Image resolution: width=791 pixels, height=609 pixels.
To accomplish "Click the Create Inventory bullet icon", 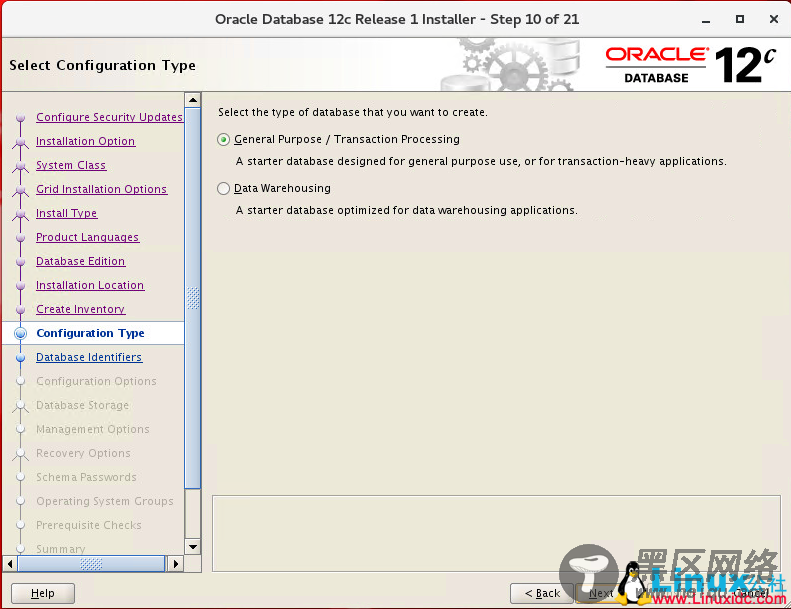I will point(21,310).
